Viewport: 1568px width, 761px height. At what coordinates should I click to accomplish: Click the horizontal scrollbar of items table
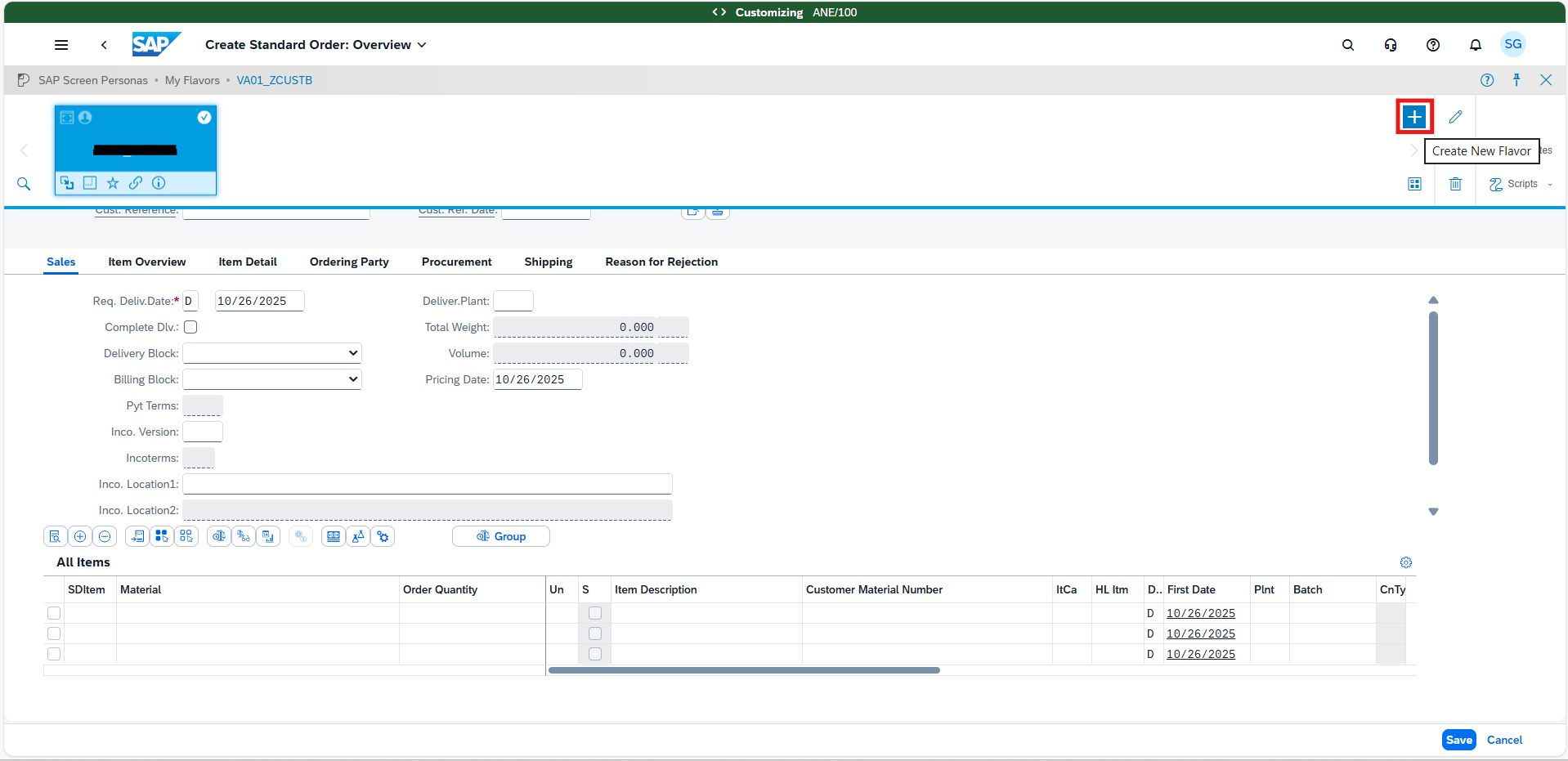[744, 670]
